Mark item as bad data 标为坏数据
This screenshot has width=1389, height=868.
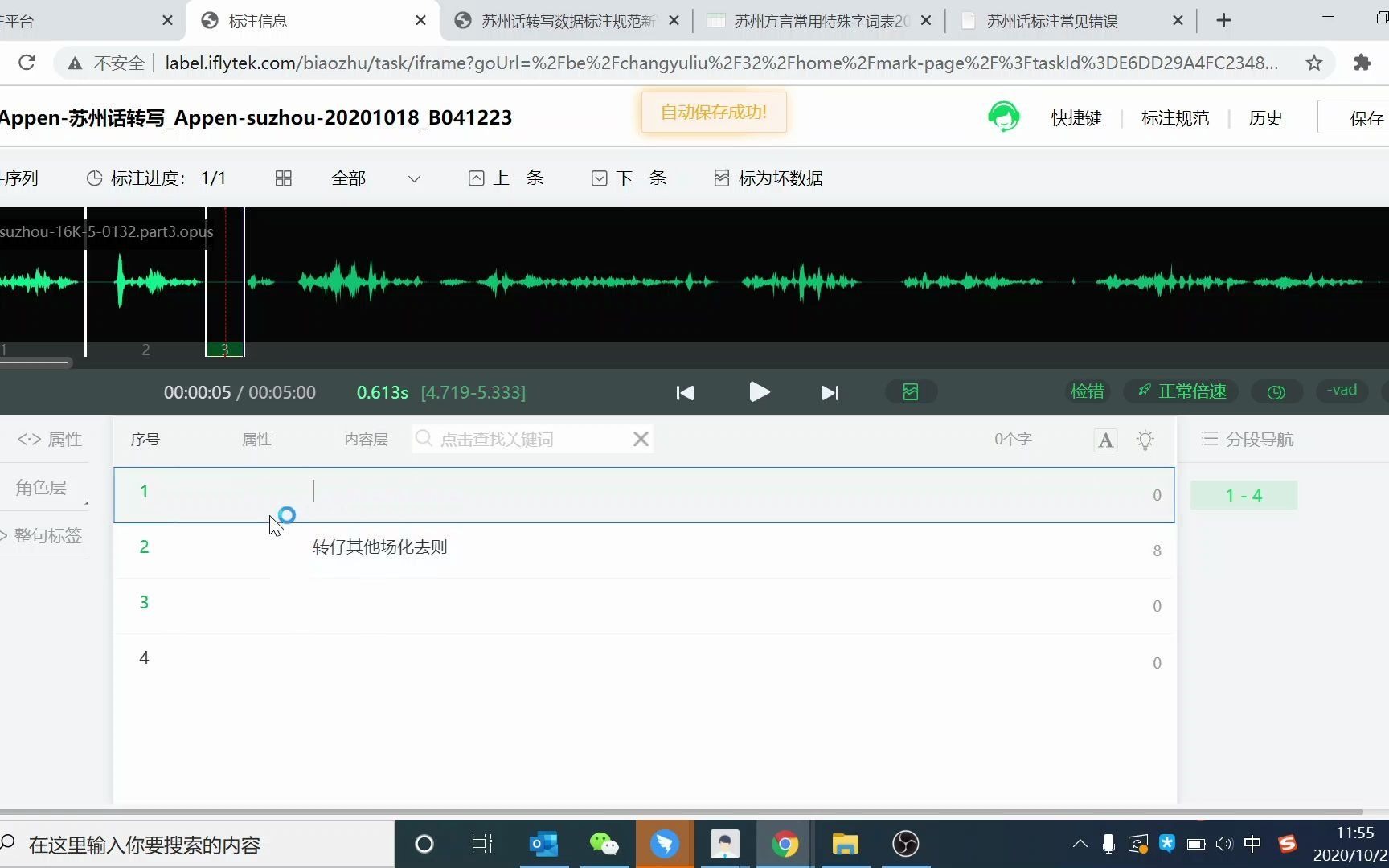click(768, 178)
